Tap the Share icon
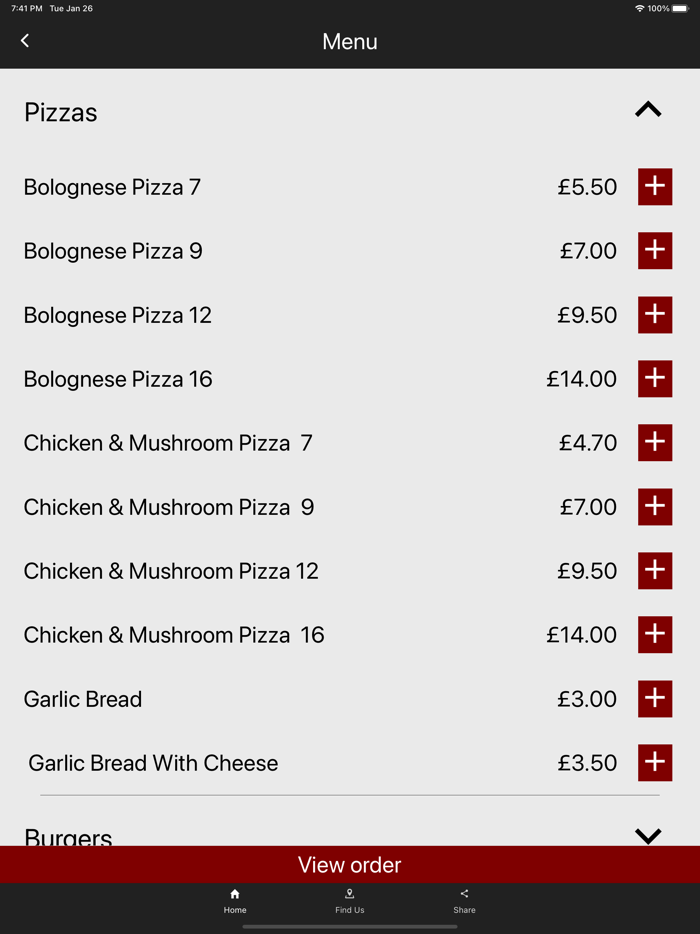700x934 pixels. [464, 901]
